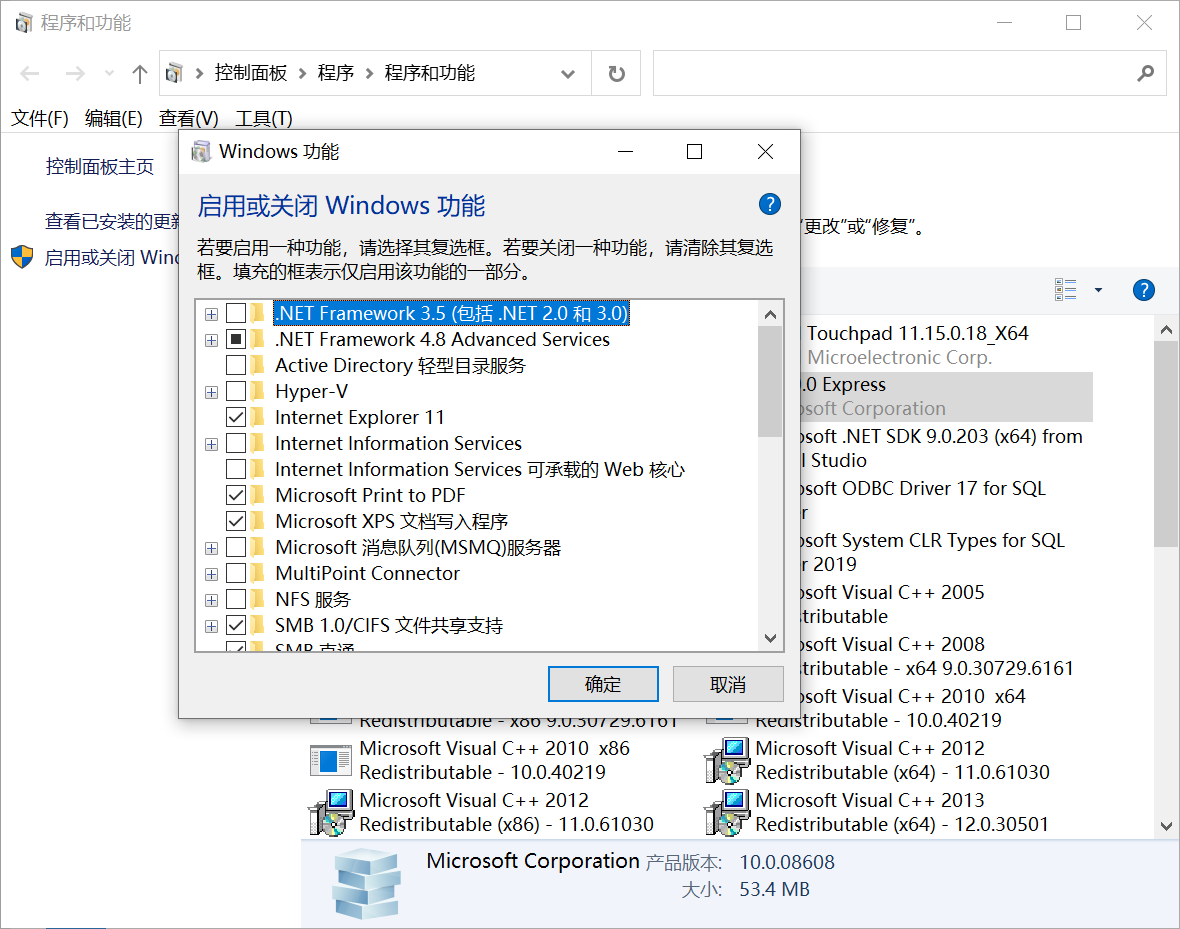Open recent locations dropdown near nav arrows
Image resolution: width=1180 pixels, height=929 pixels.
click(x=109, y=73)
